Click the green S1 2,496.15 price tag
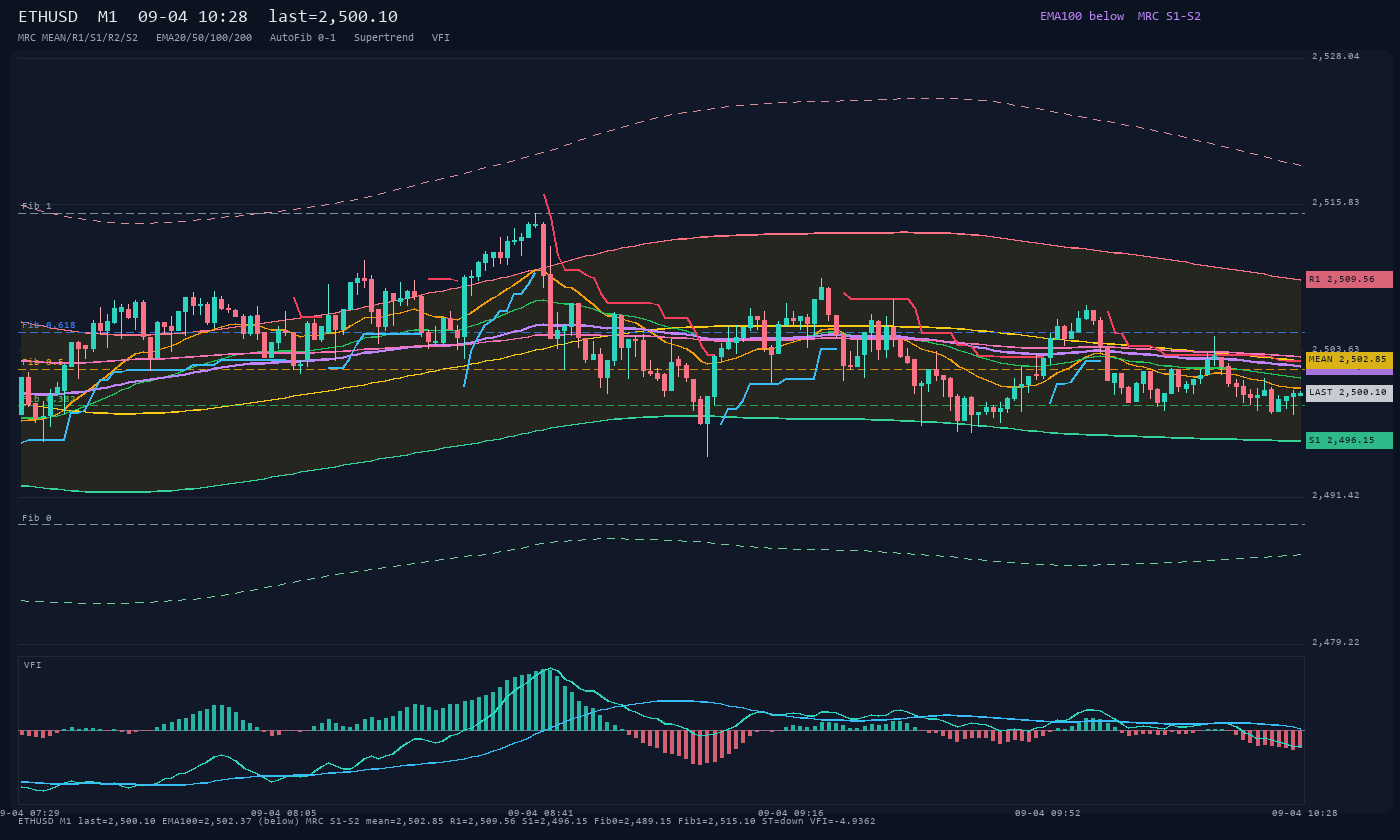The width and height of the screenshot is (1400, 840). pos(1349,440)
